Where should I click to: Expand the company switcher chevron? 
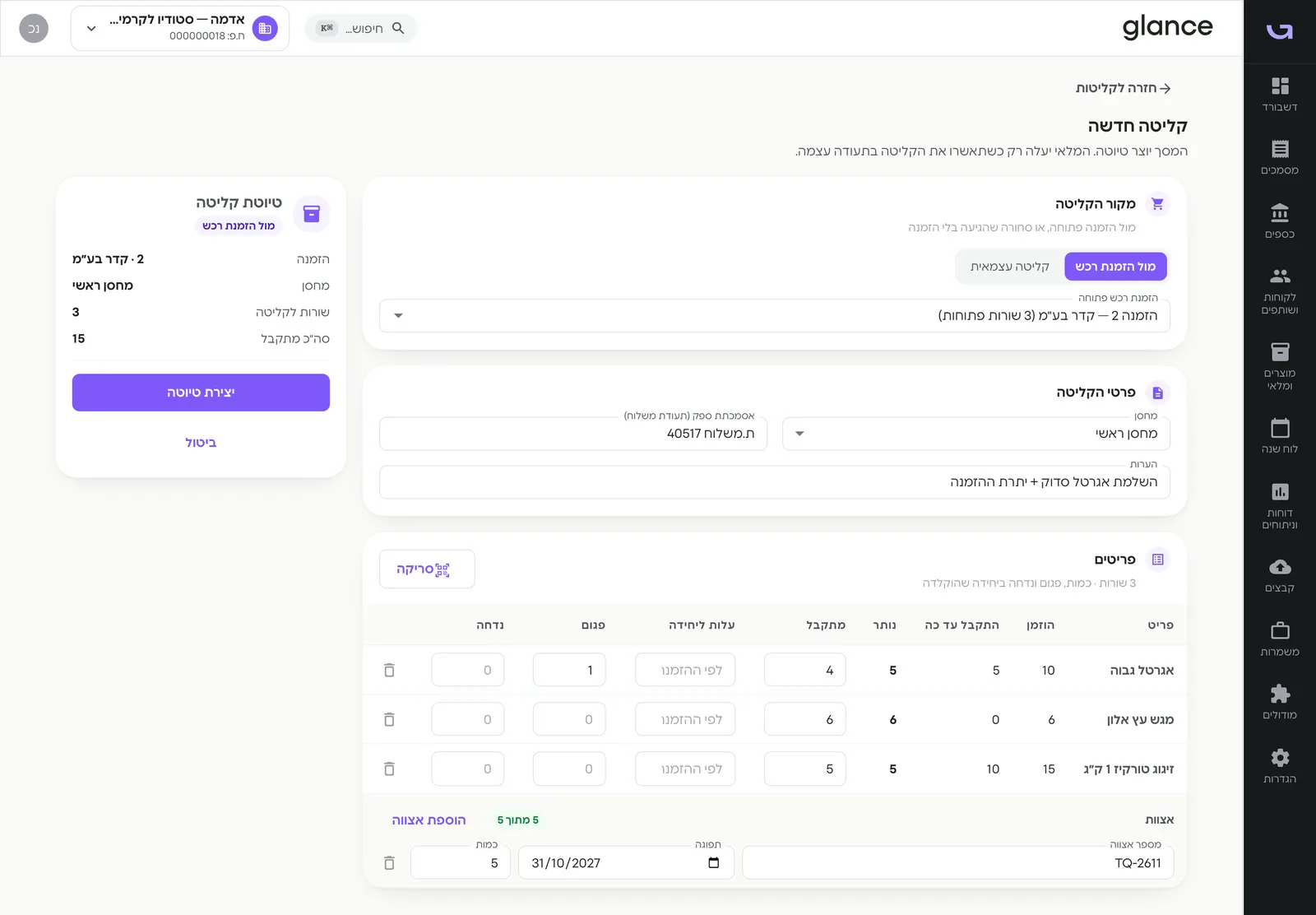[91, 28]
